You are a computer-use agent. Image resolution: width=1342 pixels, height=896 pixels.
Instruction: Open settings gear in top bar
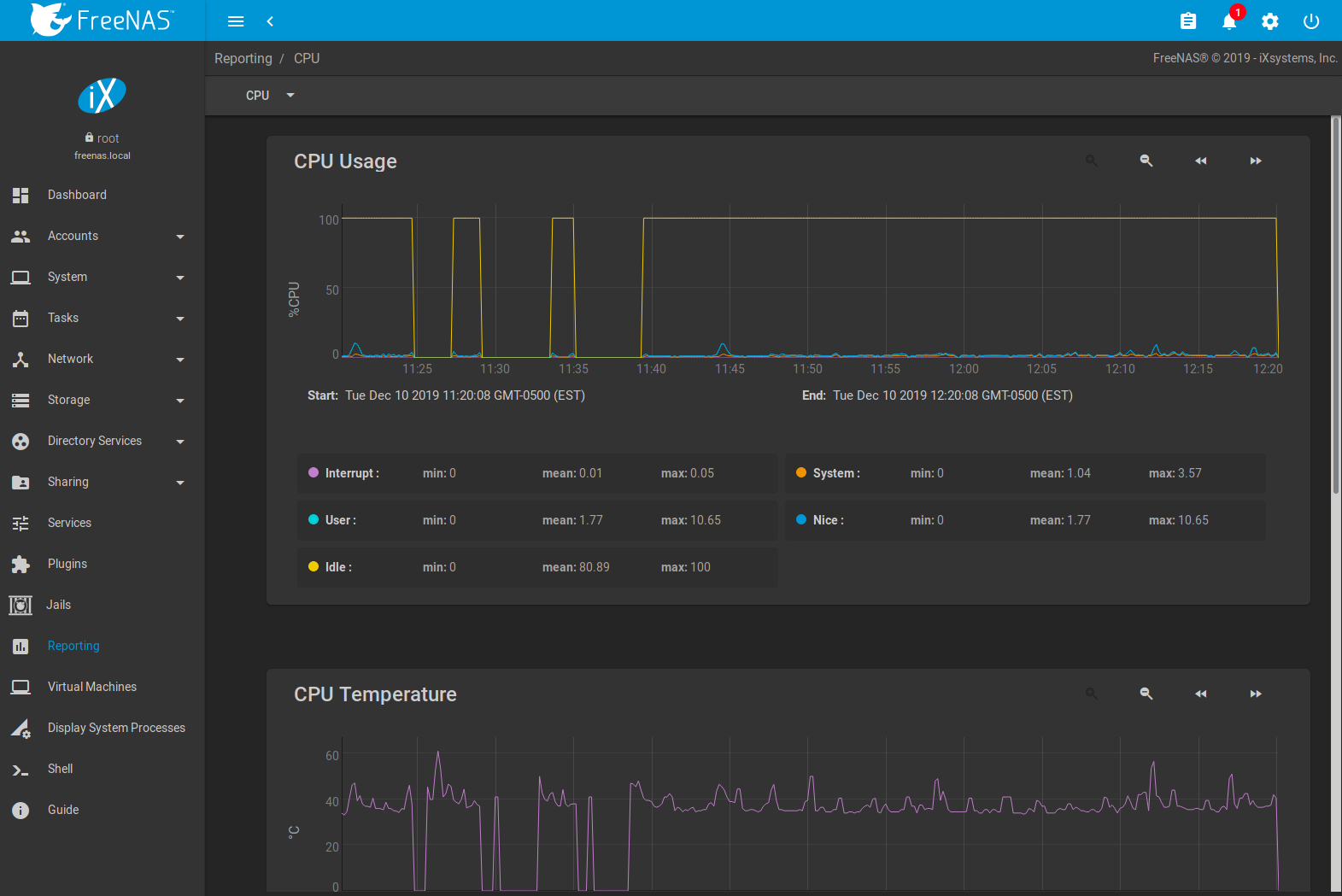click(x=1270, y=21)
